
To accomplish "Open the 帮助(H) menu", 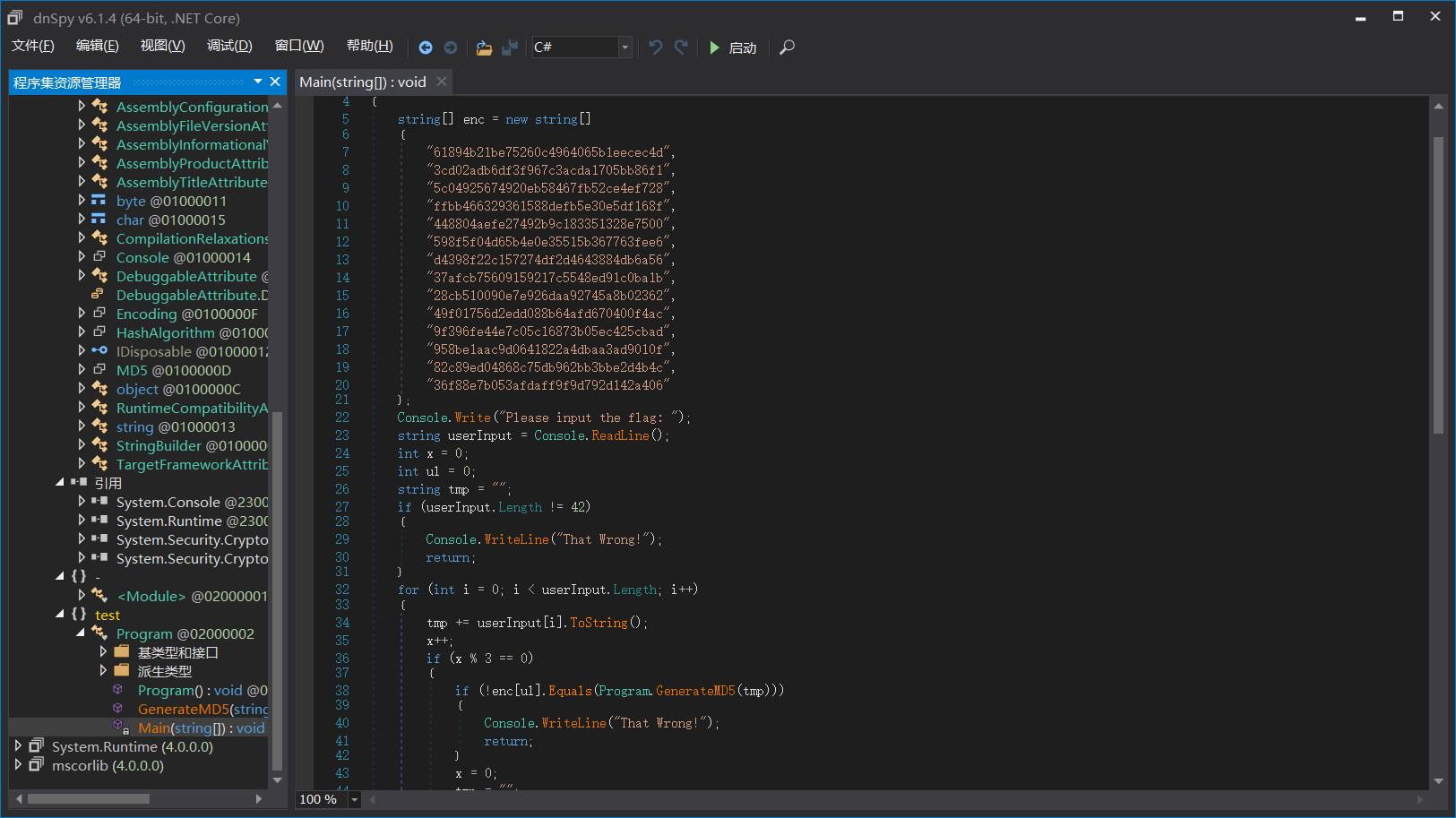I will pos(370,46).
